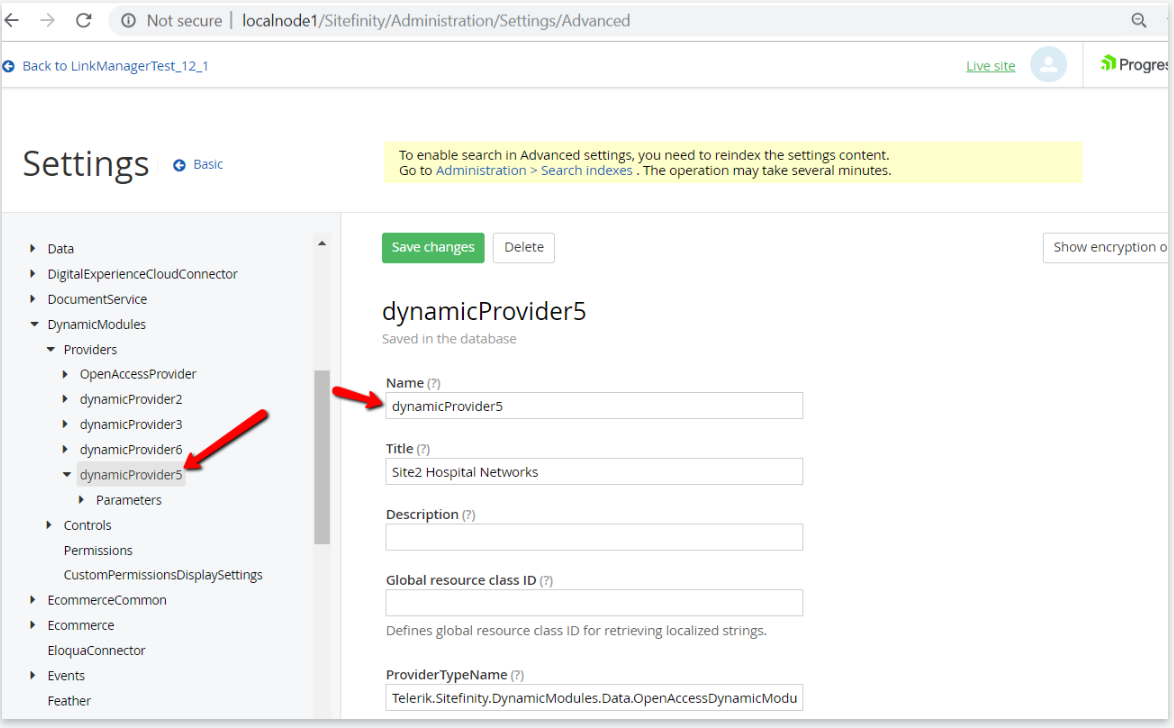
Task: Collapse the DynamicModules node
Action: (x=34, y=324)
